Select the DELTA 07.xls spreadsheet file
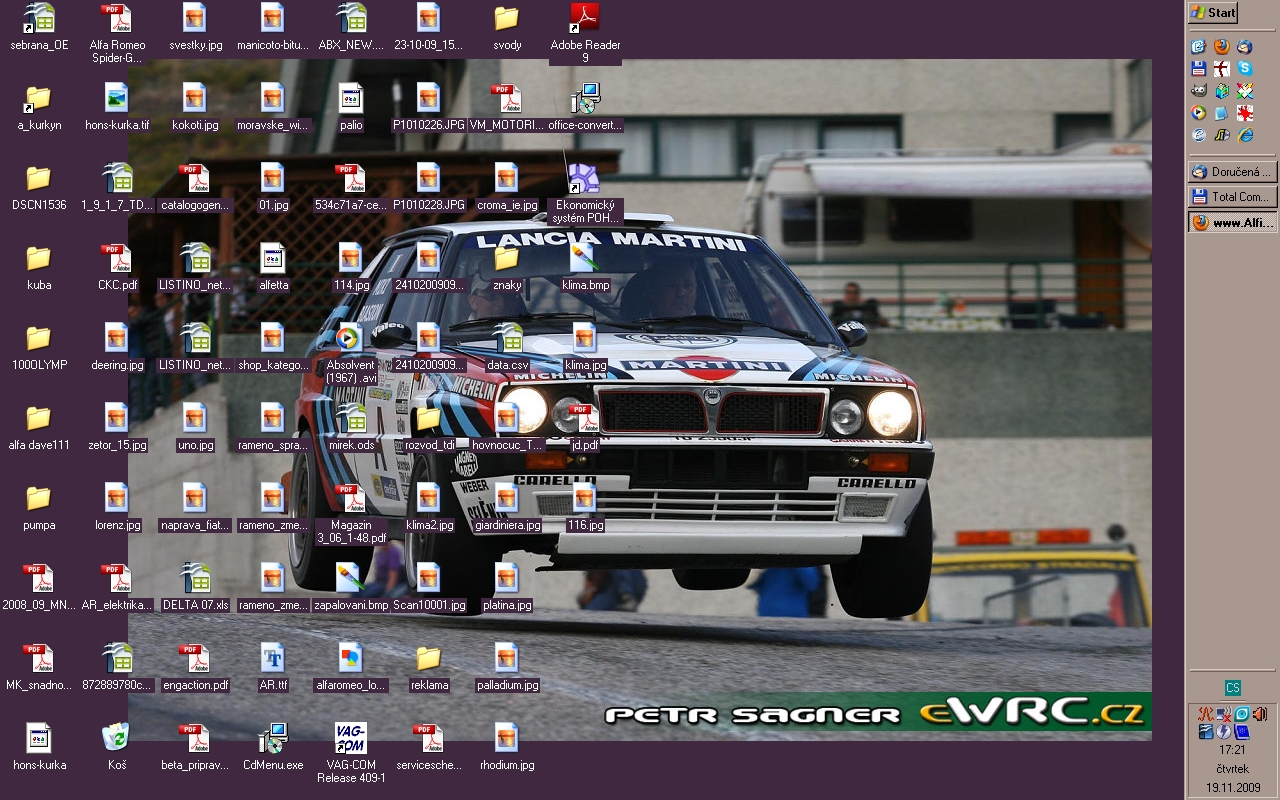Viewport: 1280px width, 800px height. click(195, 578)
